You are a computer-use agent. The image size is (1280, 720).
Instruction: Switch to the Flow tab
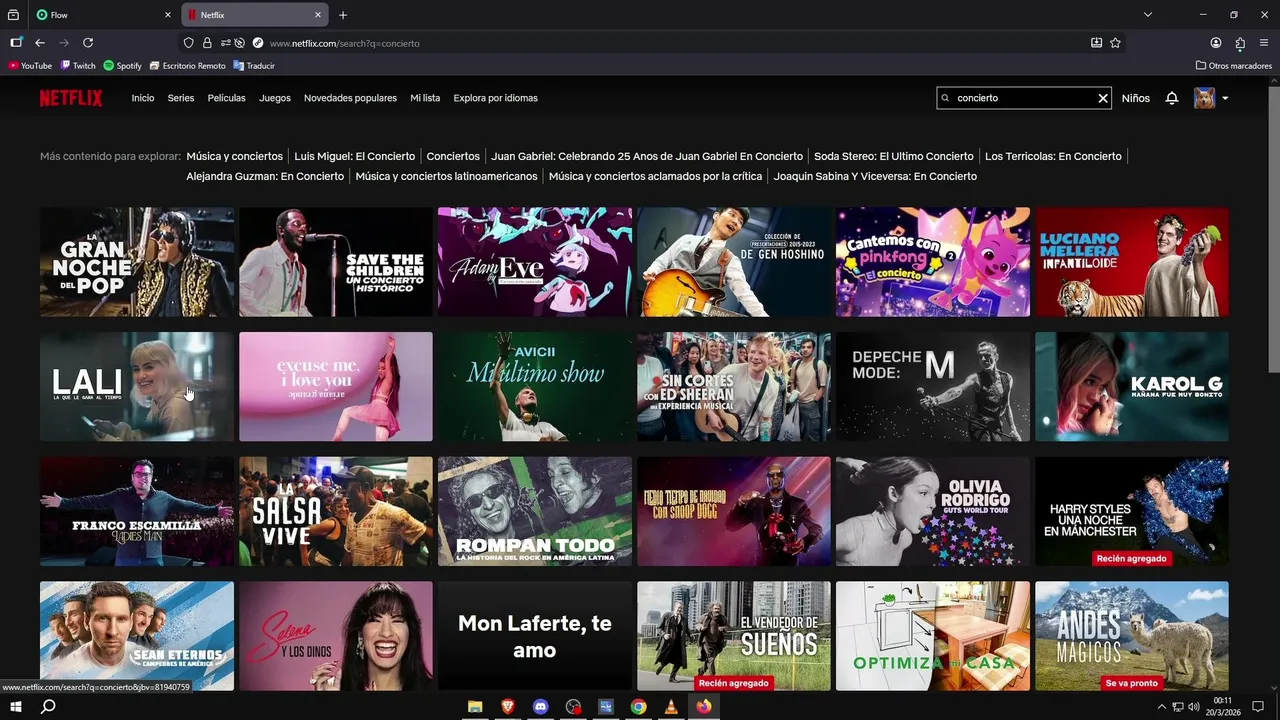(103, 15)
